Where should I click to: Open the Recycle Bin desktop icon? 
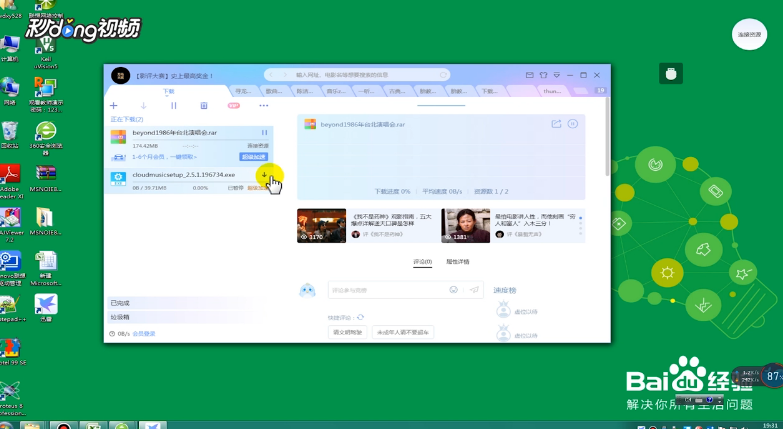(x=10, y=135)
